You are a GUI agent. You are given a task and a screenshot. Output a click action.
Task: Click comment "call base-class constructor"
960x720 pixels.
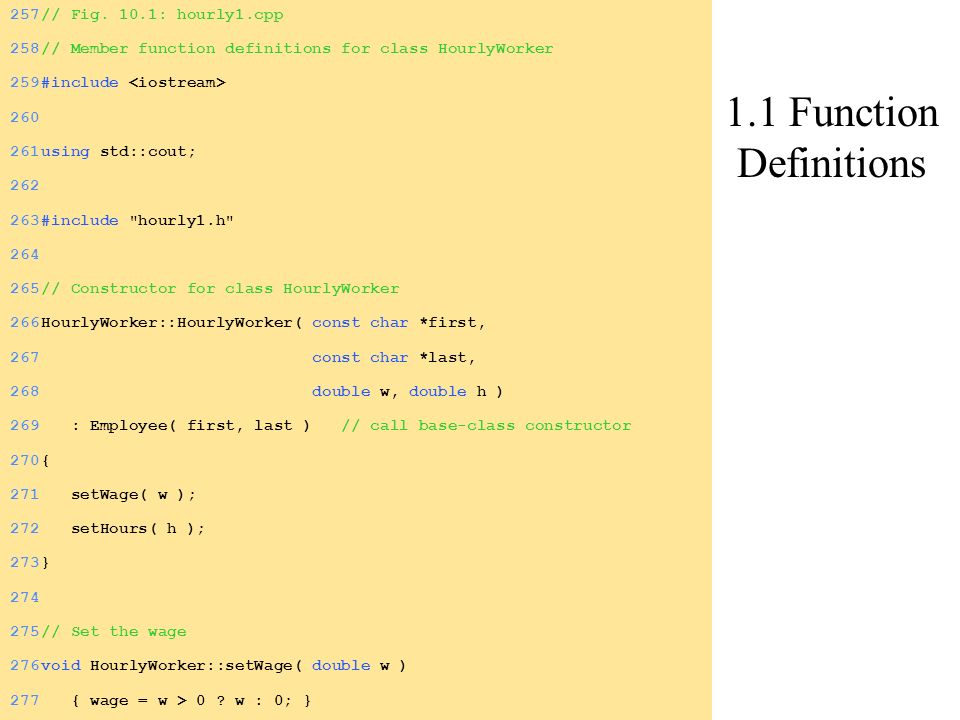click(x=486, y=426)
